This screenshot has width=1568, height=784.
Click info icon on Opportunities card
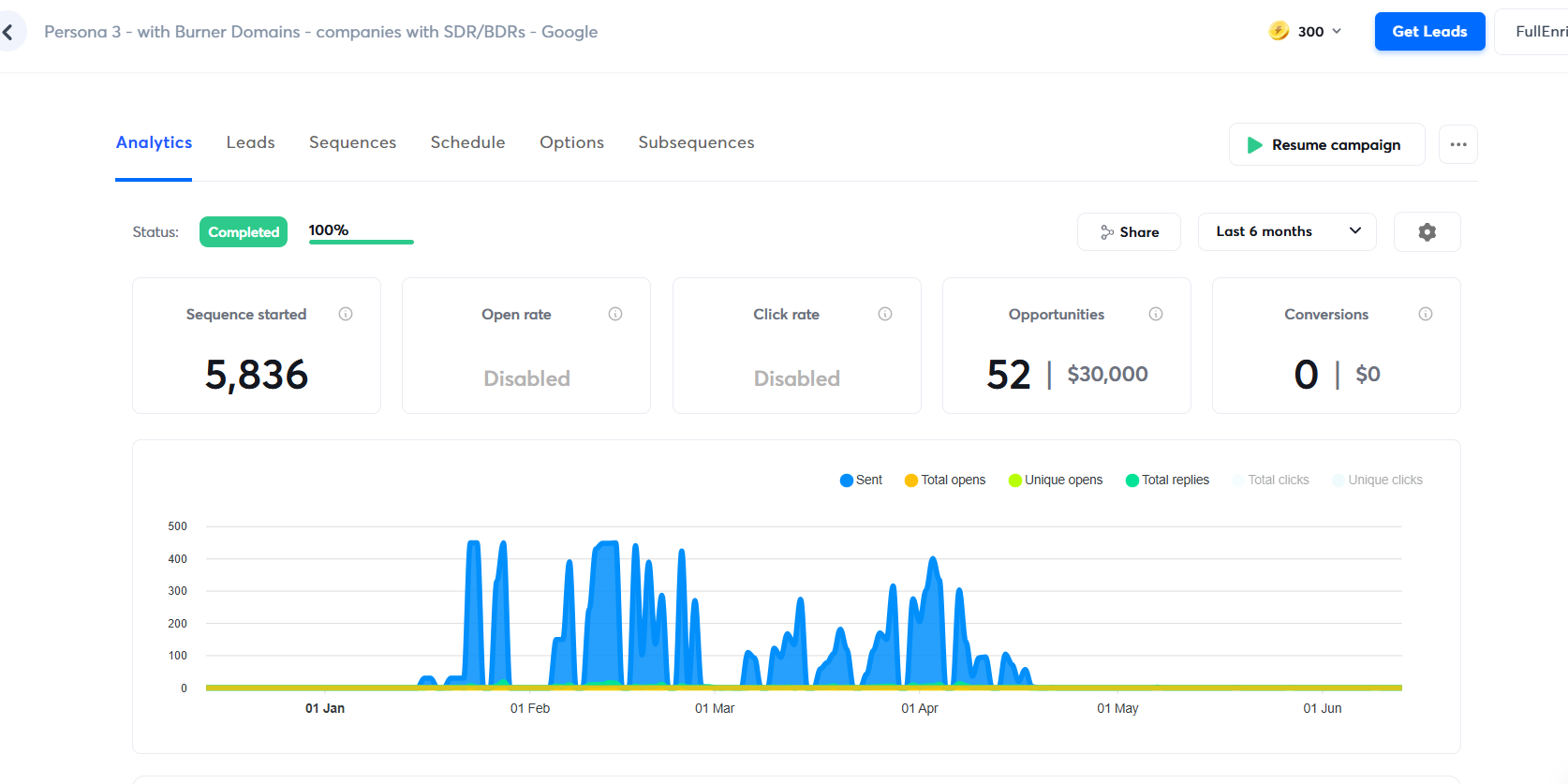tap(1156, 314)
